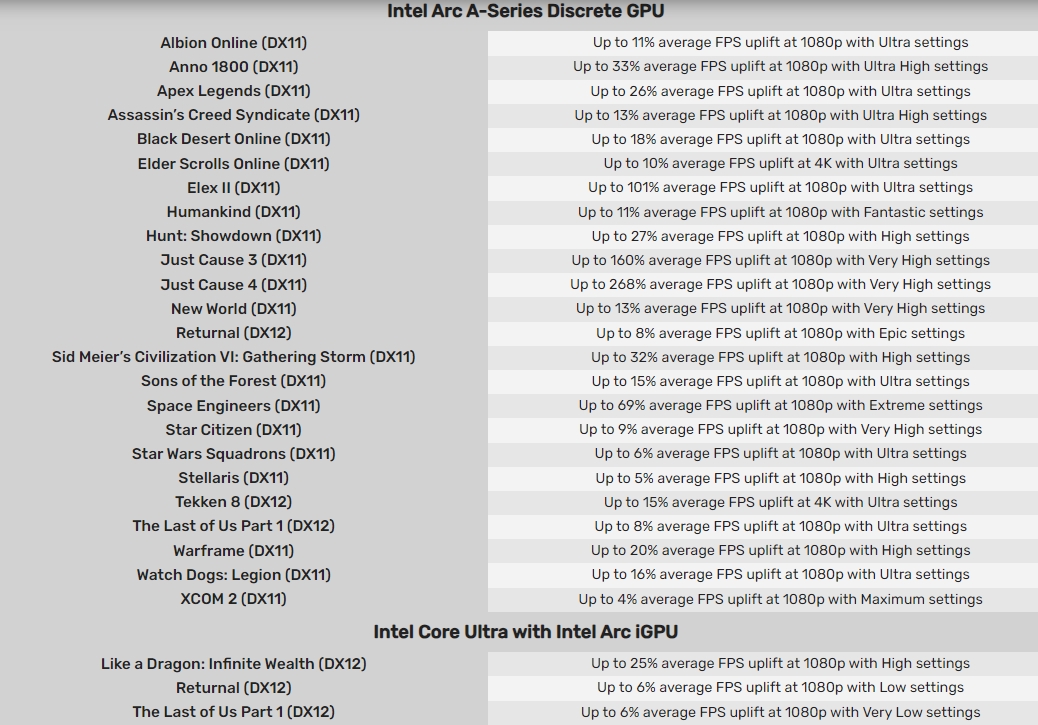This screenshot has width=1038, height=725.
Task: Click the Anno 1800 (DX11) row label
Action: point(234,67)
